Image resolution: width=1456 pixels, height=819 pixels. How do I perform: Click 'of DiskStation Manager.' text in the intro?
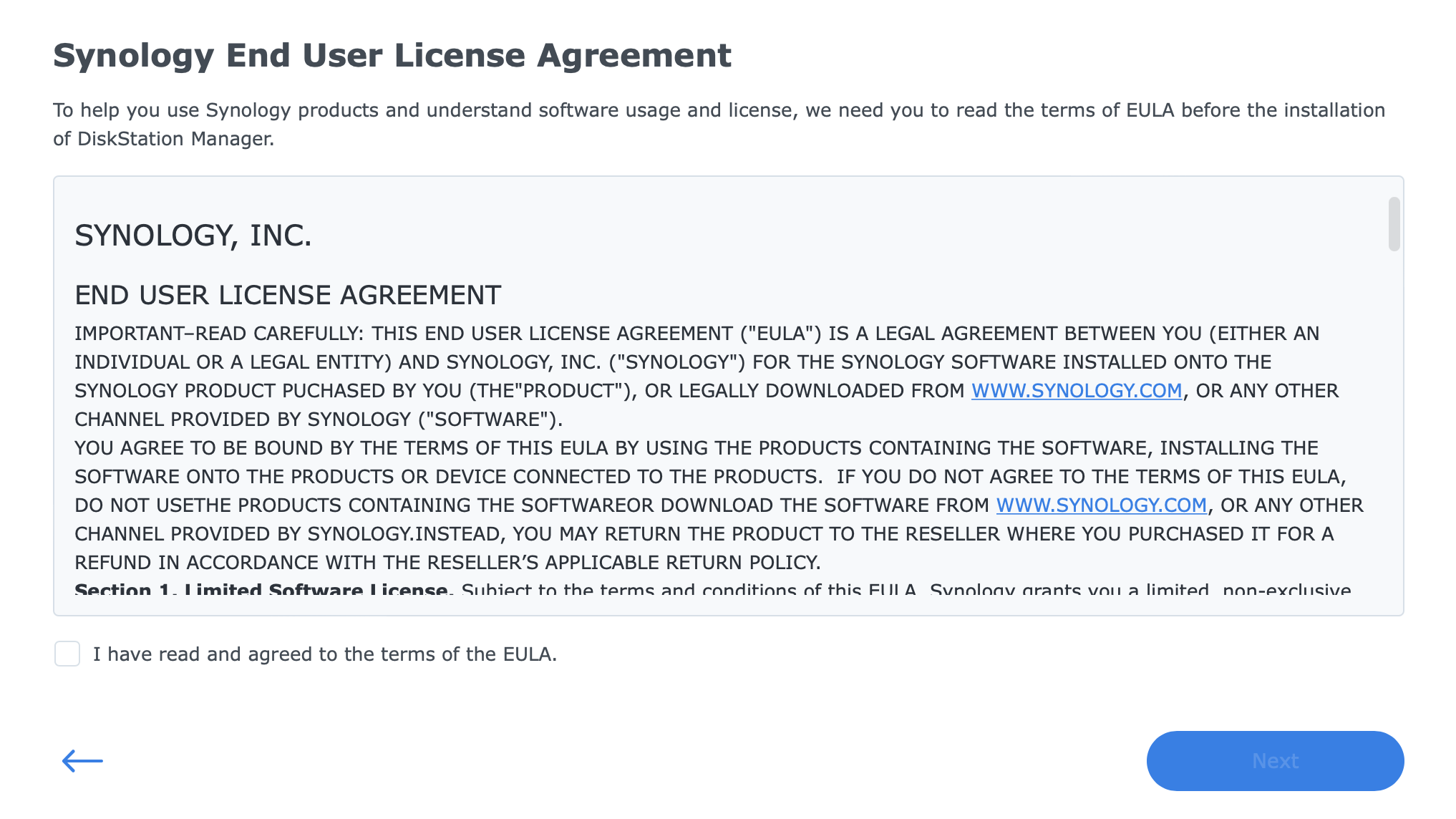(x=163, y=139)
